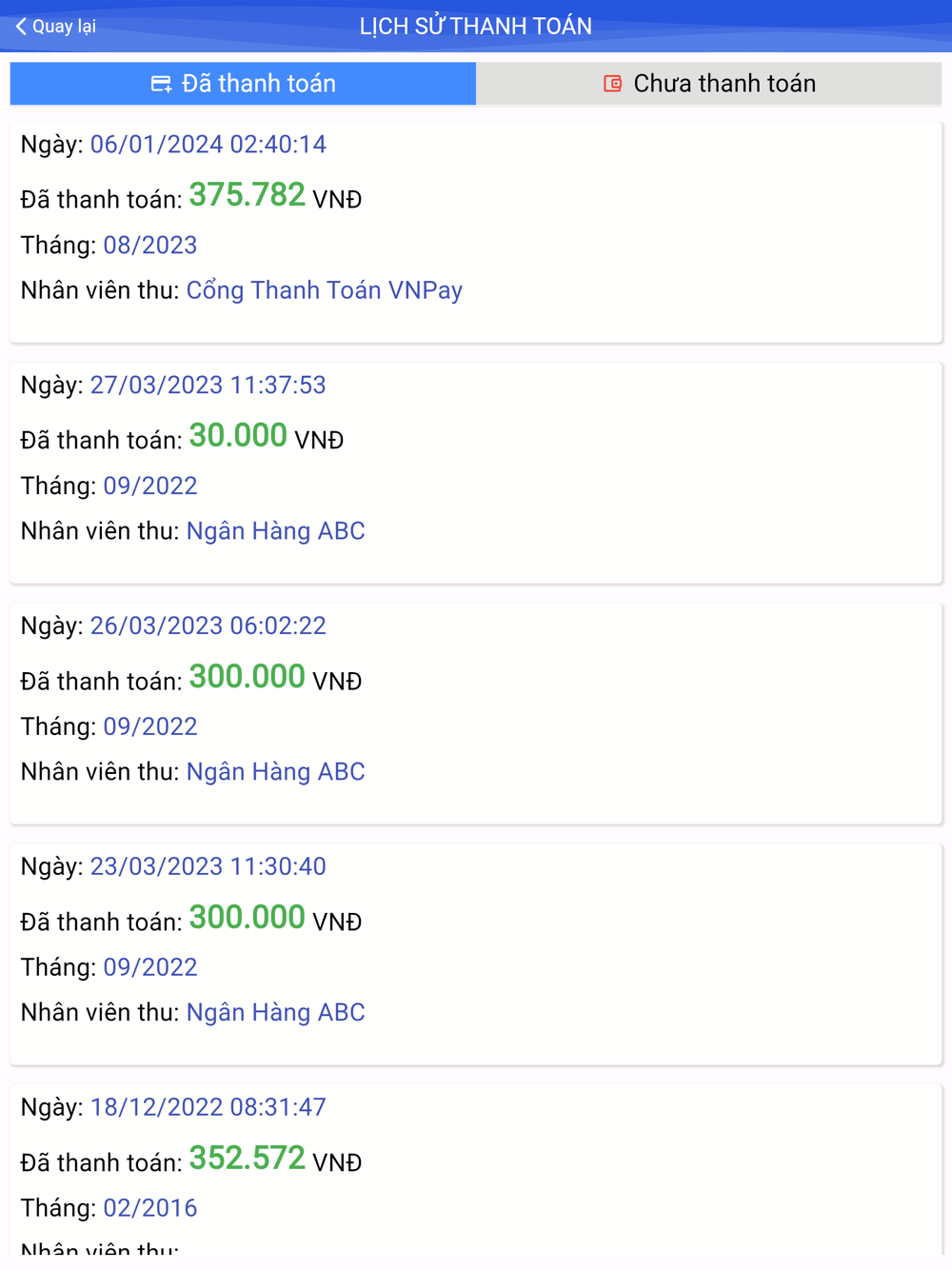Click the red wallet unpaid icon
This screenshot has width=952, height=1270.
pos(612,84)
